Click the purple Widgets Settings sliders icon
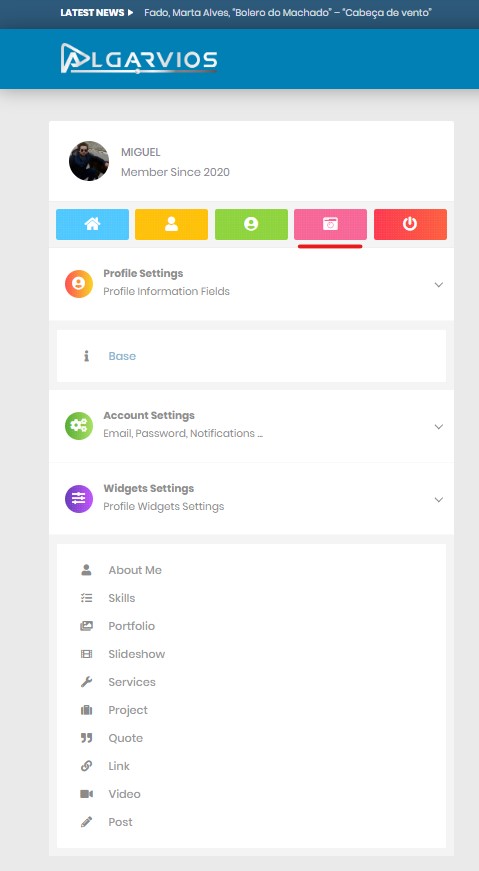 [x=79, y=499]
